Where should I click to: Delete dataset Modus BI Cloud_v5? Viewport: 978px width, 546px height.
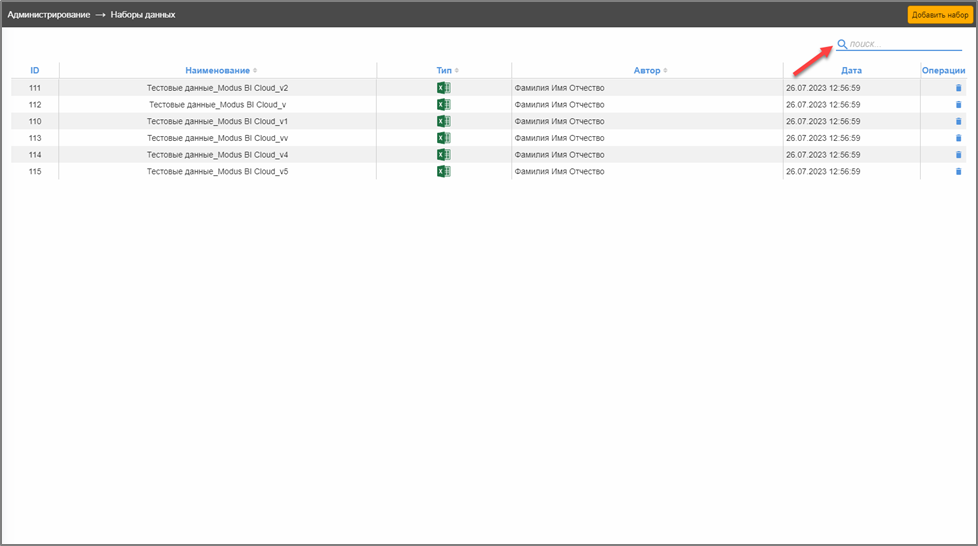[957, 172]
